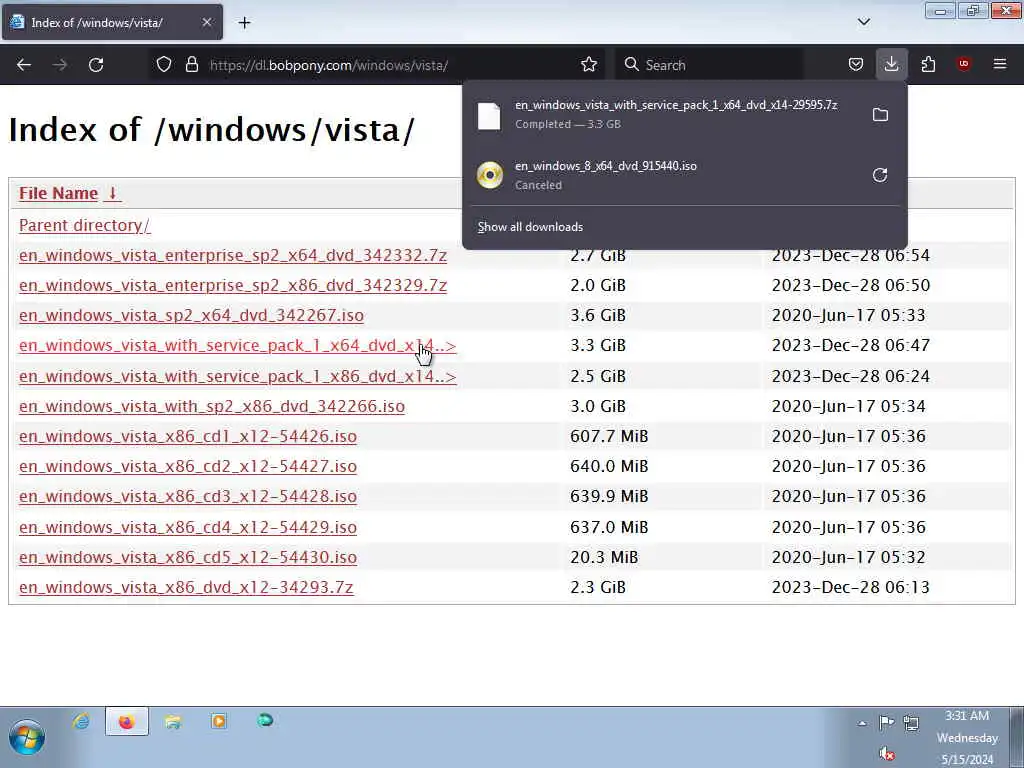This screenshot has height=768, width=1024.
Task: Open Windows Media Player from the taskbar
Action: pos(219,721)
